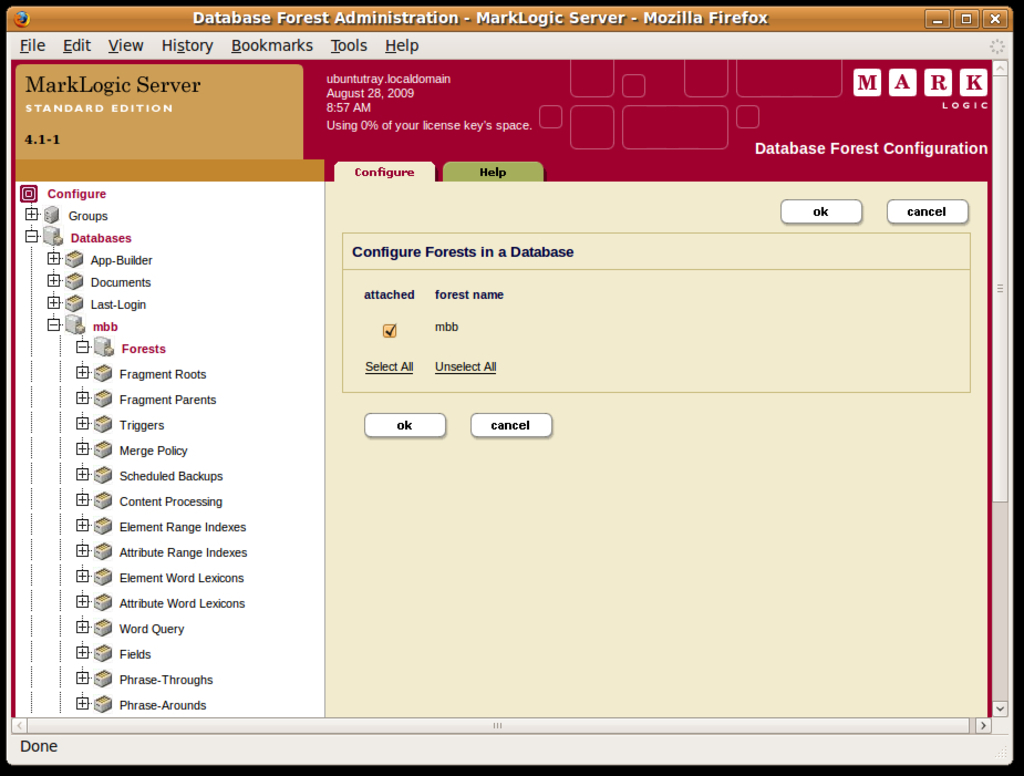Click the mbb database icon

point(75,325)
